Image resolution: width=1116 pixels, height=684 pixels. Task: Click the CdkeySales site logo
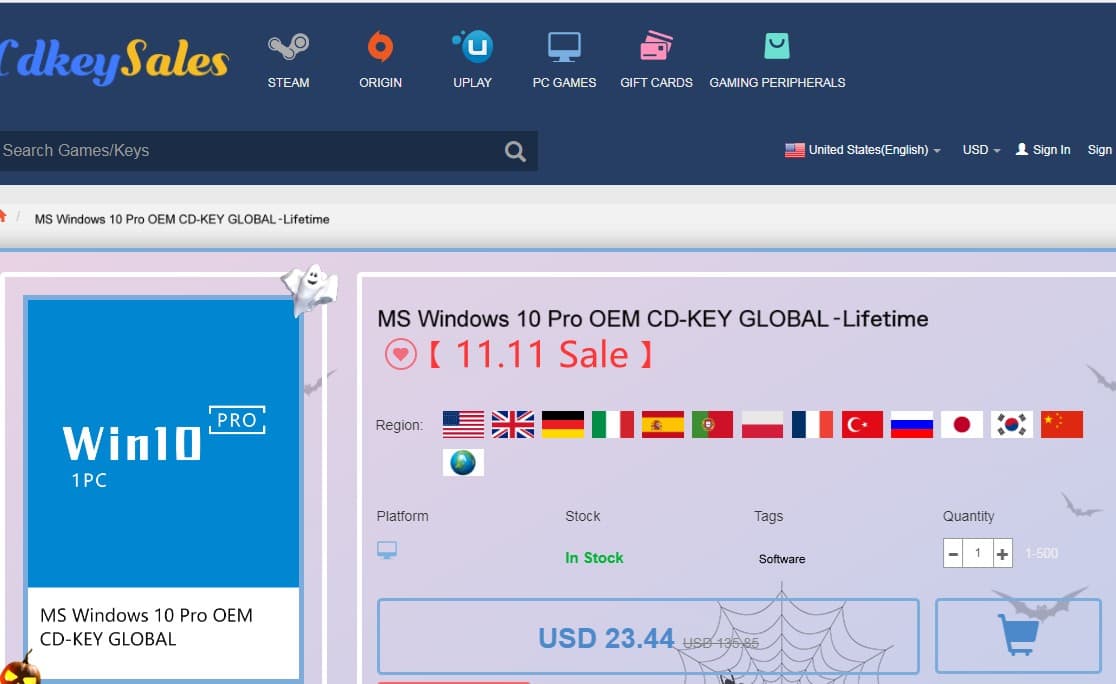click(x=110, y=55)
